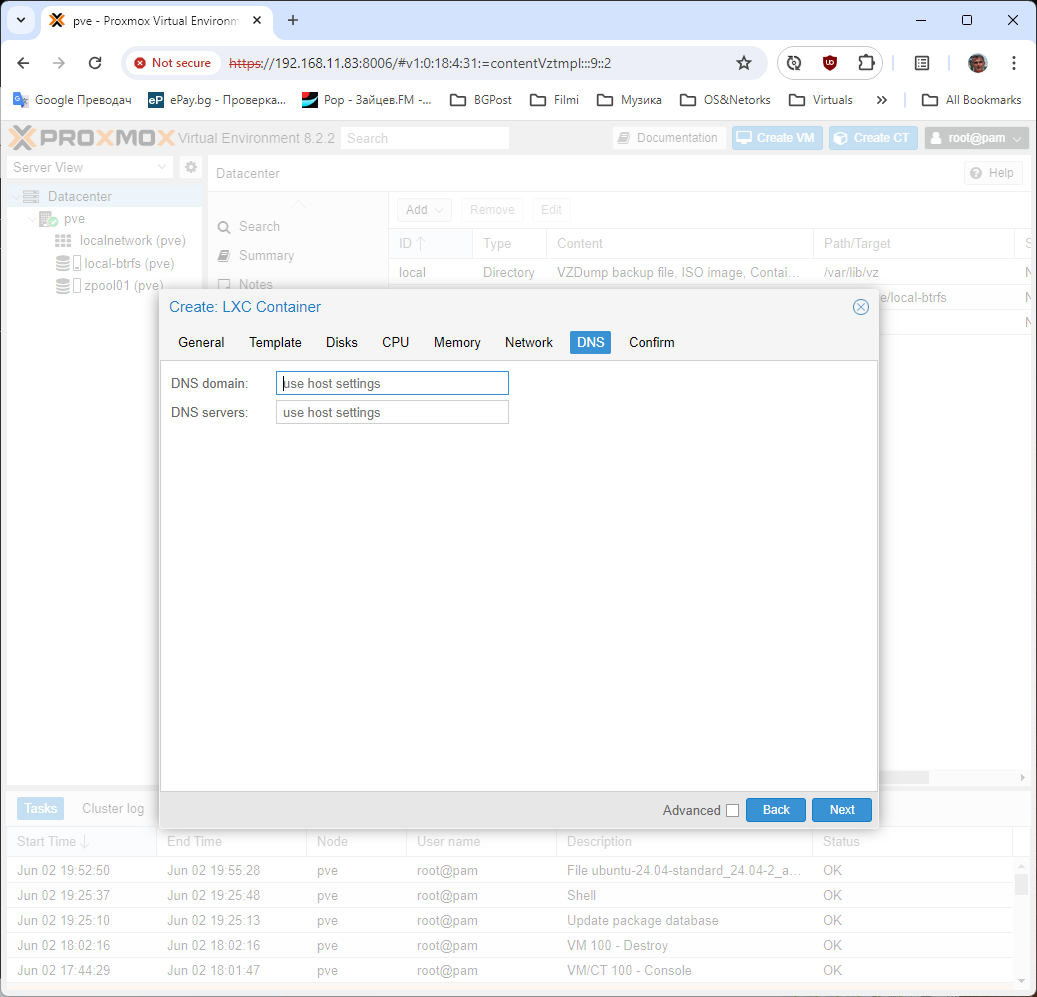
Task: Open a new browser tab
Action: point(293,20)
